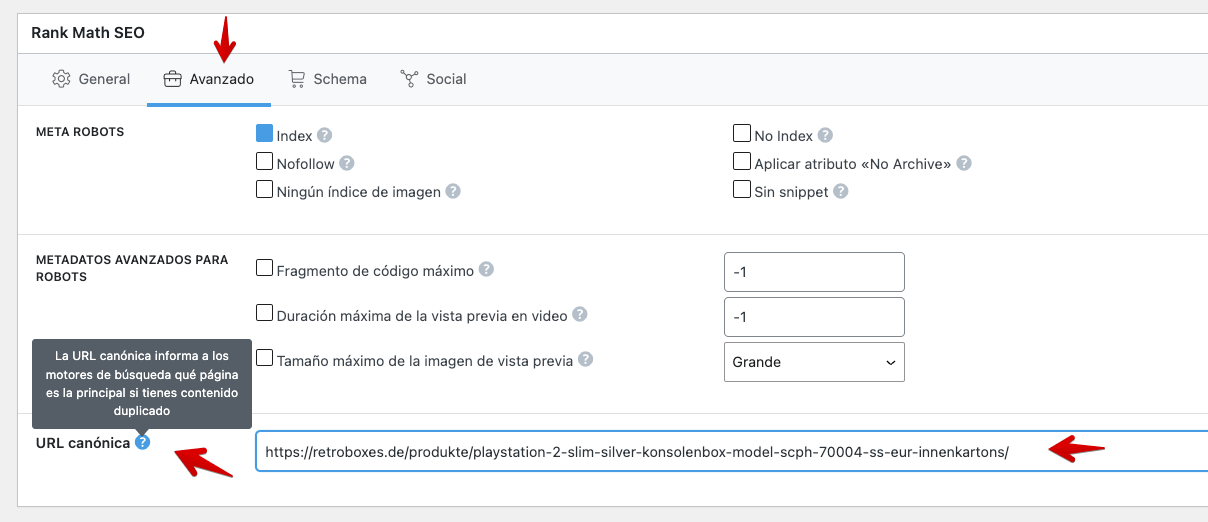Screen dimensions: 1208x522
Task: Click the help icon beside Sin snippet
Action: point(841,191)
